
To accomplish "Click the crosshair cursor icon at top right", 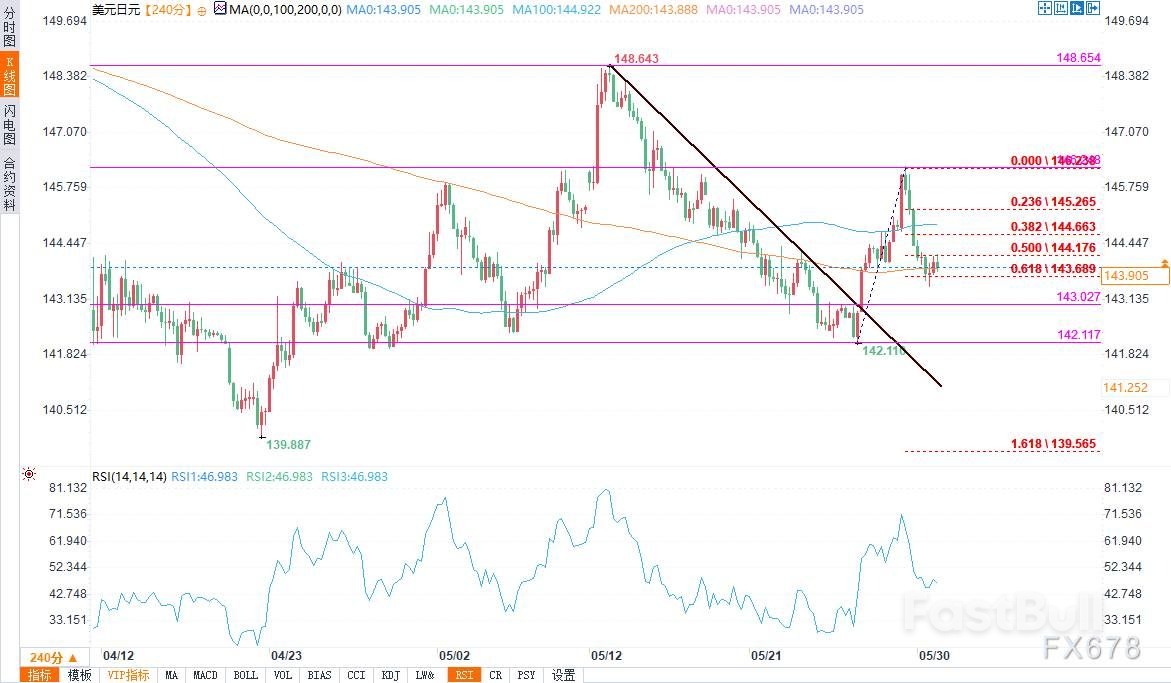I will [x=1045, y=8].
